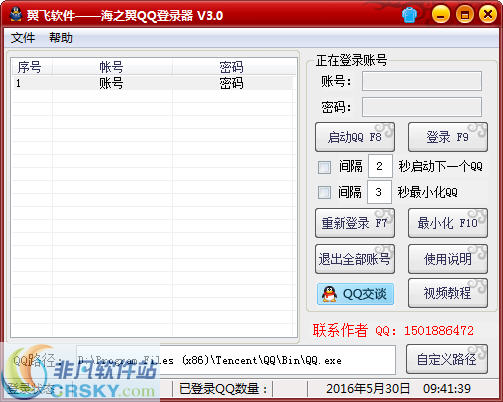The image size is (503, 402).
Task: Click the 账号 cell in row 1
Action: [111, 83]
